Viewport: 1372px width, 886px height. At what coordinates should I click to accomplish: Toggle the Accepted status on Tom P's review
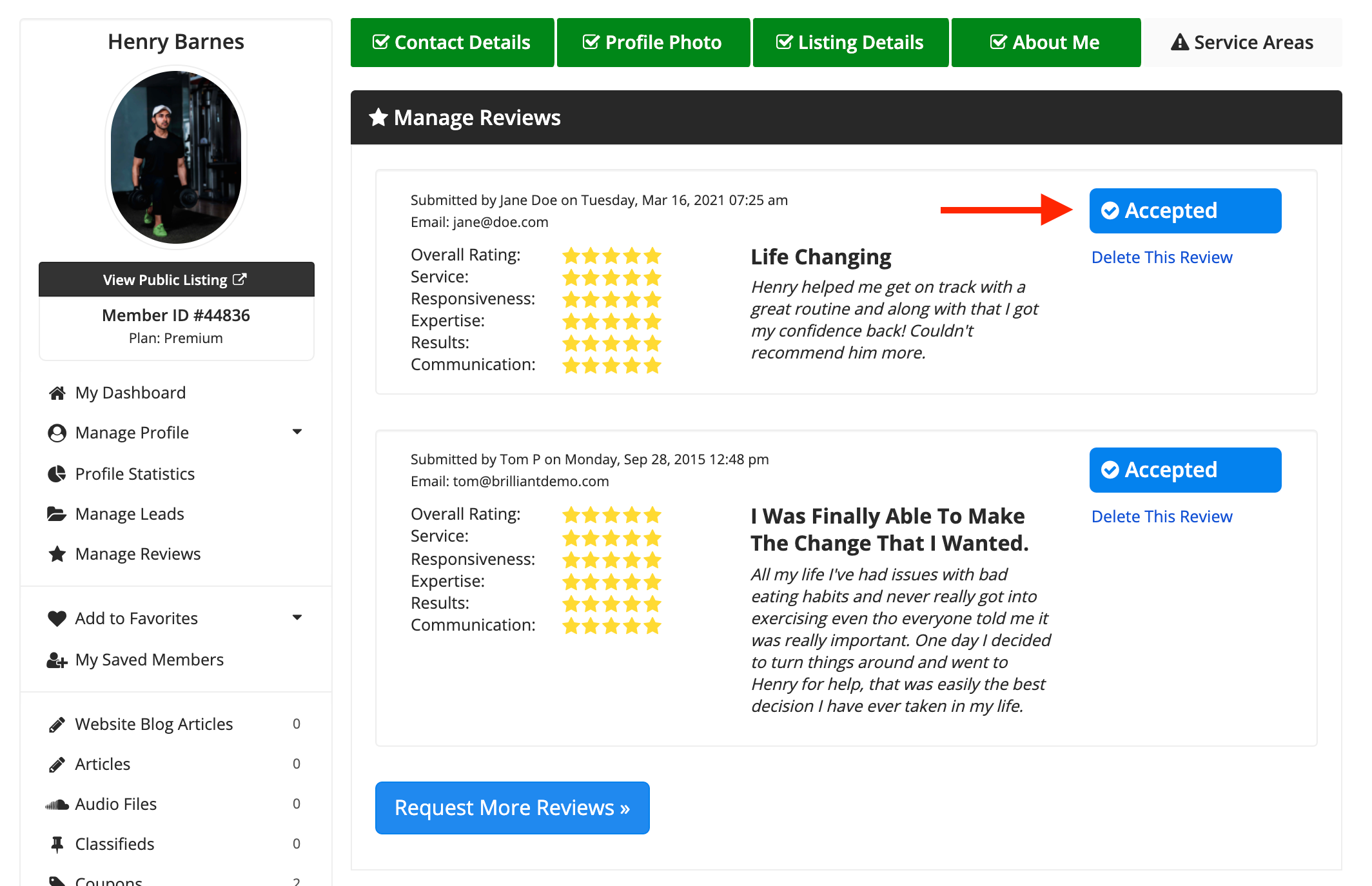(x=1184, y=470)
